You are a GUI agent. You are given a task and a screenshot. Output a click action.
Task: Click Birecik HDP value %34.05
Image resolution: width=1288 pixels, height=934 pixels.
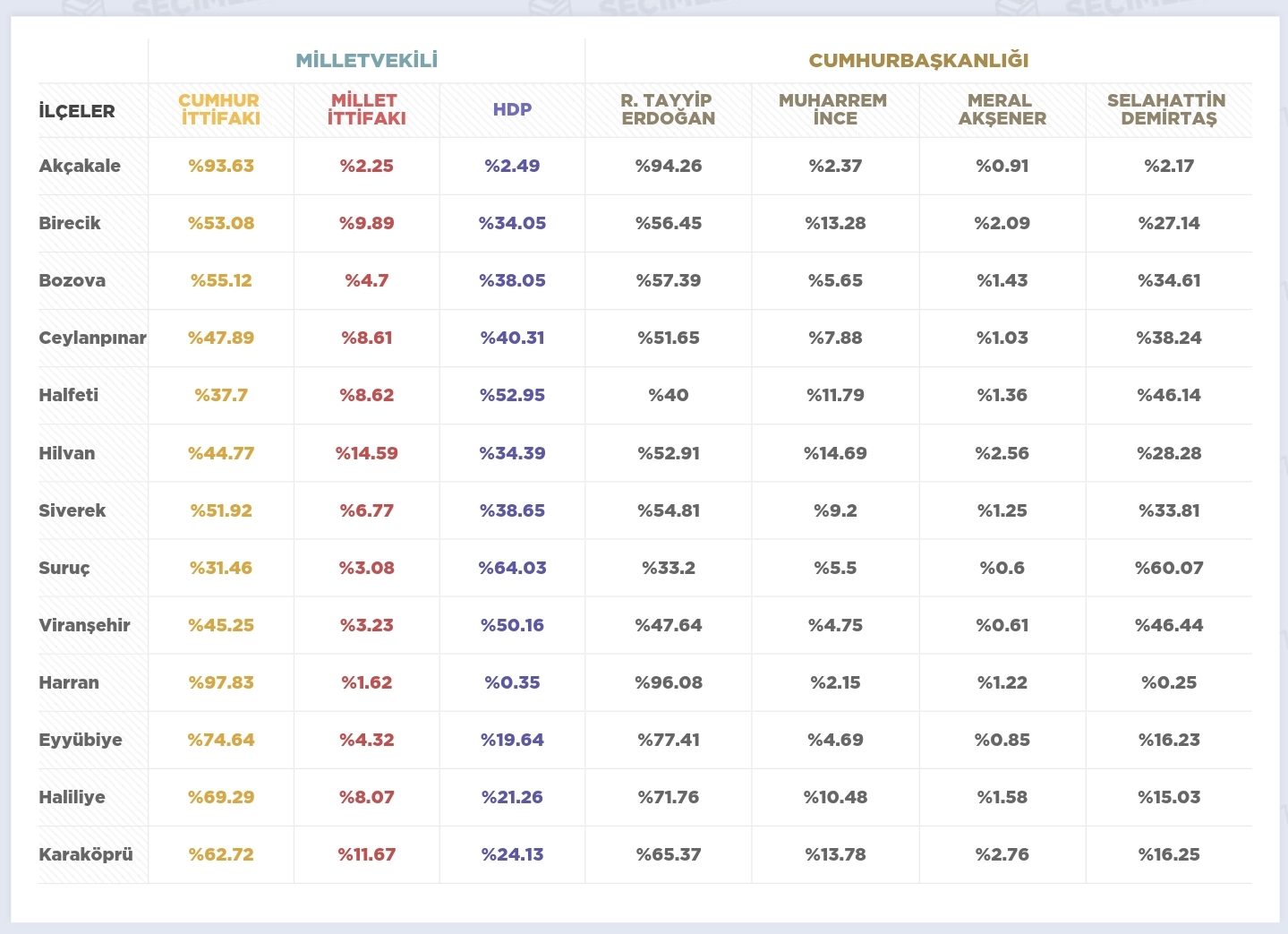pos(512,223)
